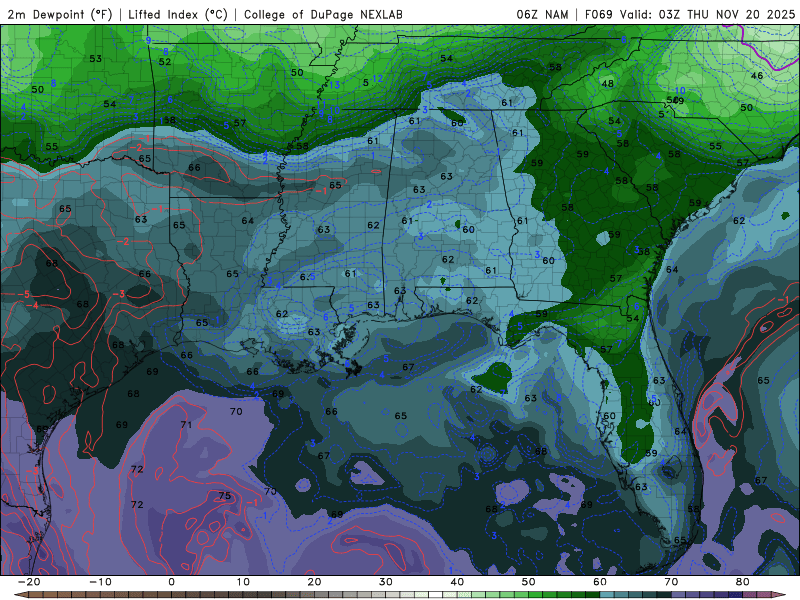Viewport: 800px width, 600px height.
Task: Click the '2m Dewpoint (°F)' title text
Action: [x=60, y=14]
